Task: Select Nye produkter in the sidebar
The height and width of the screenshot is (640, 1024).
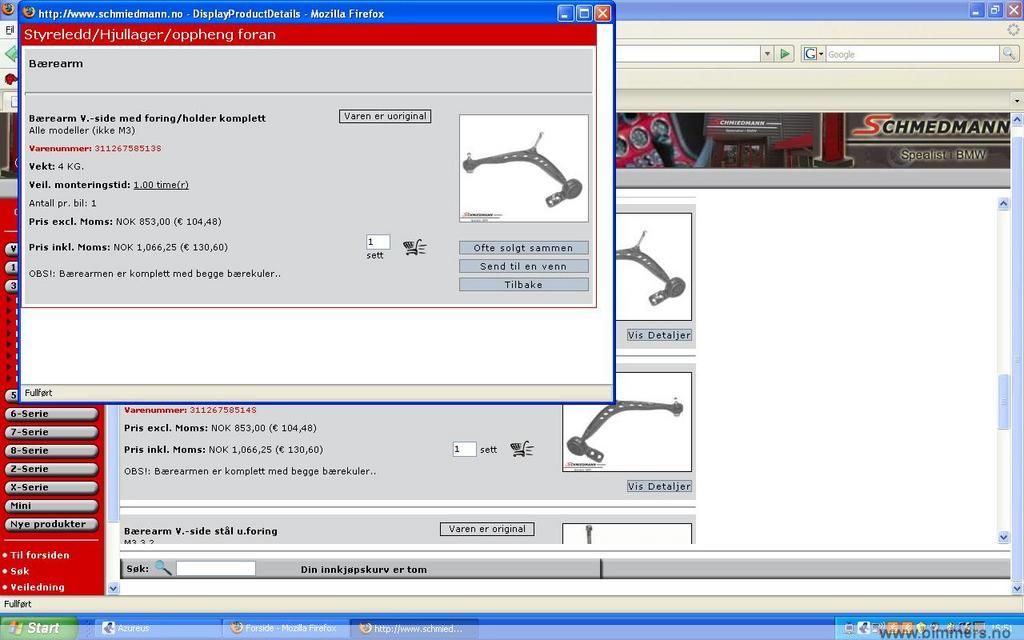Action: click(52, 524)
